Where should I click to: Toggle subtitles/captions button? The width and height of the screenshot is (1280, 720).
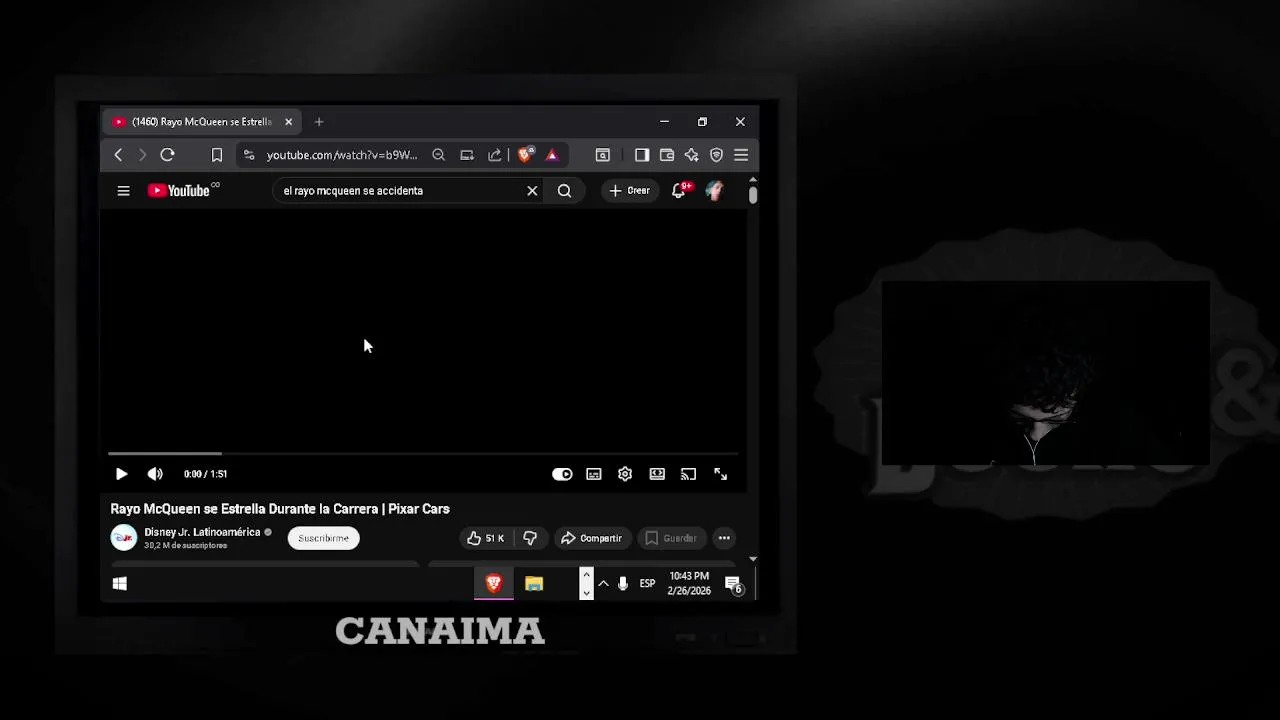point(594,474)
